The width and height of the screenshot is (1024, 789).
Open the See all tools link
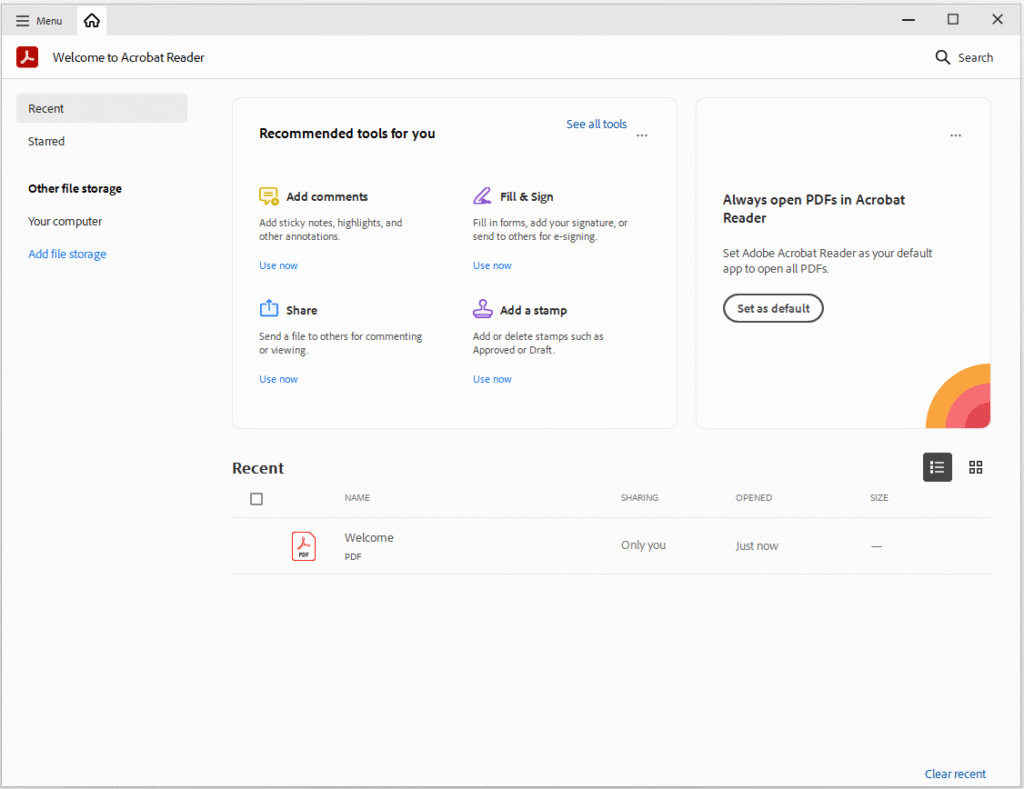(x=596, y=124)
